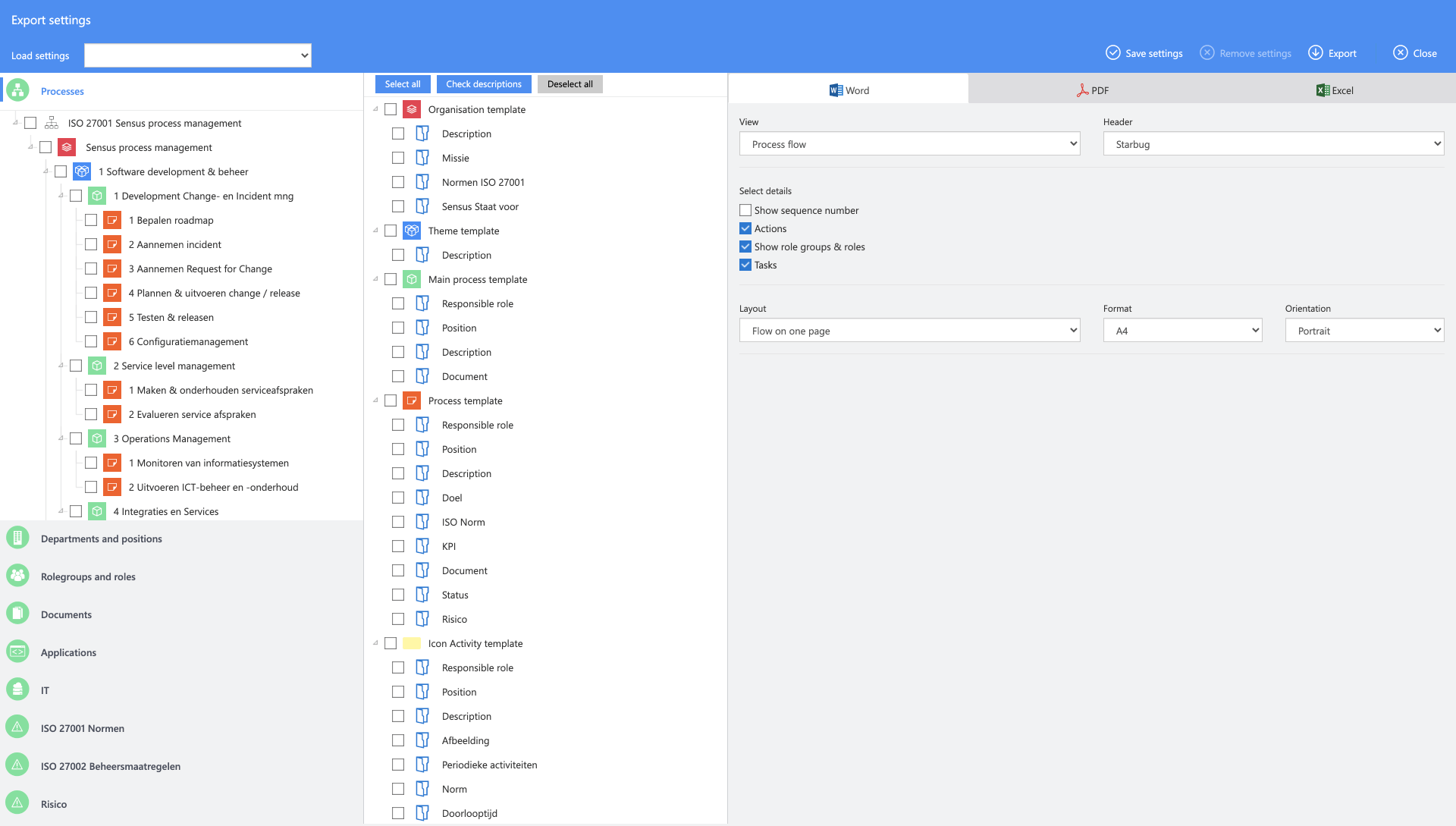Uncheck the Actions checkbox
1456x826 pixels.
click(x=745, y=228)
